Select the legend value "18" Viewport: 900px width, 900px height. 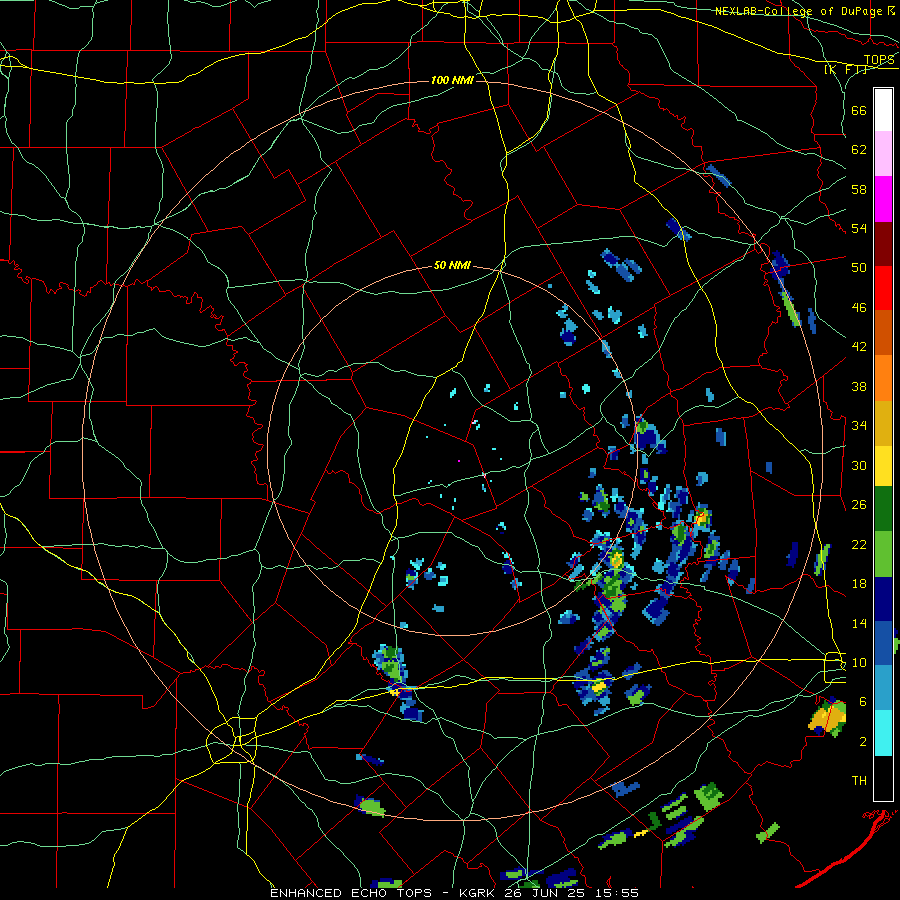point(859,584)
